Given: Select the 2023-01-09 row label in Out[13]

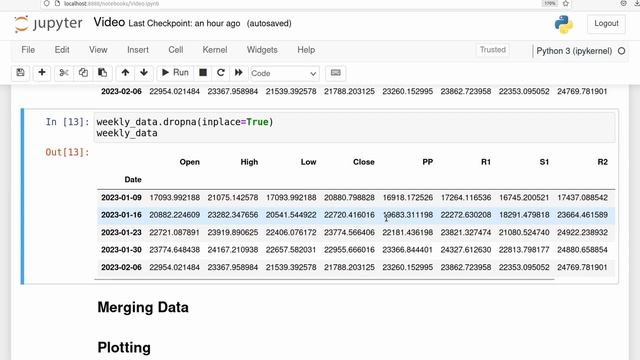Looking at the screenshot, I should 121,198.
